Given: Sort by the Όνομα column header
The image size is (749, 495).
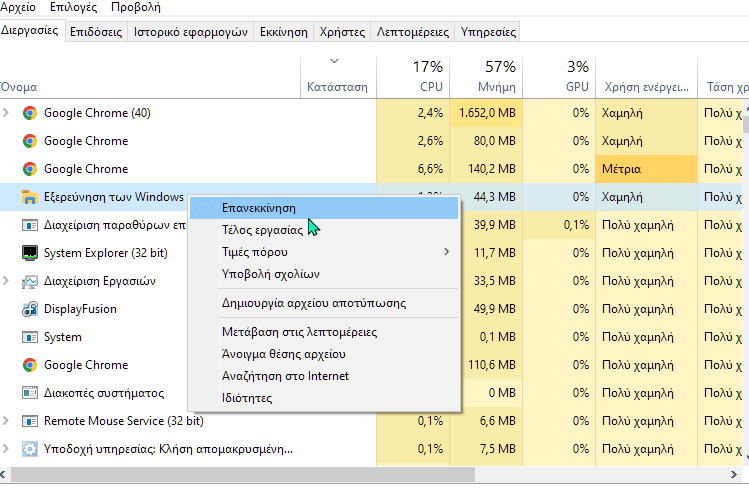Looking at the screenshot, I should pos(150,78).
